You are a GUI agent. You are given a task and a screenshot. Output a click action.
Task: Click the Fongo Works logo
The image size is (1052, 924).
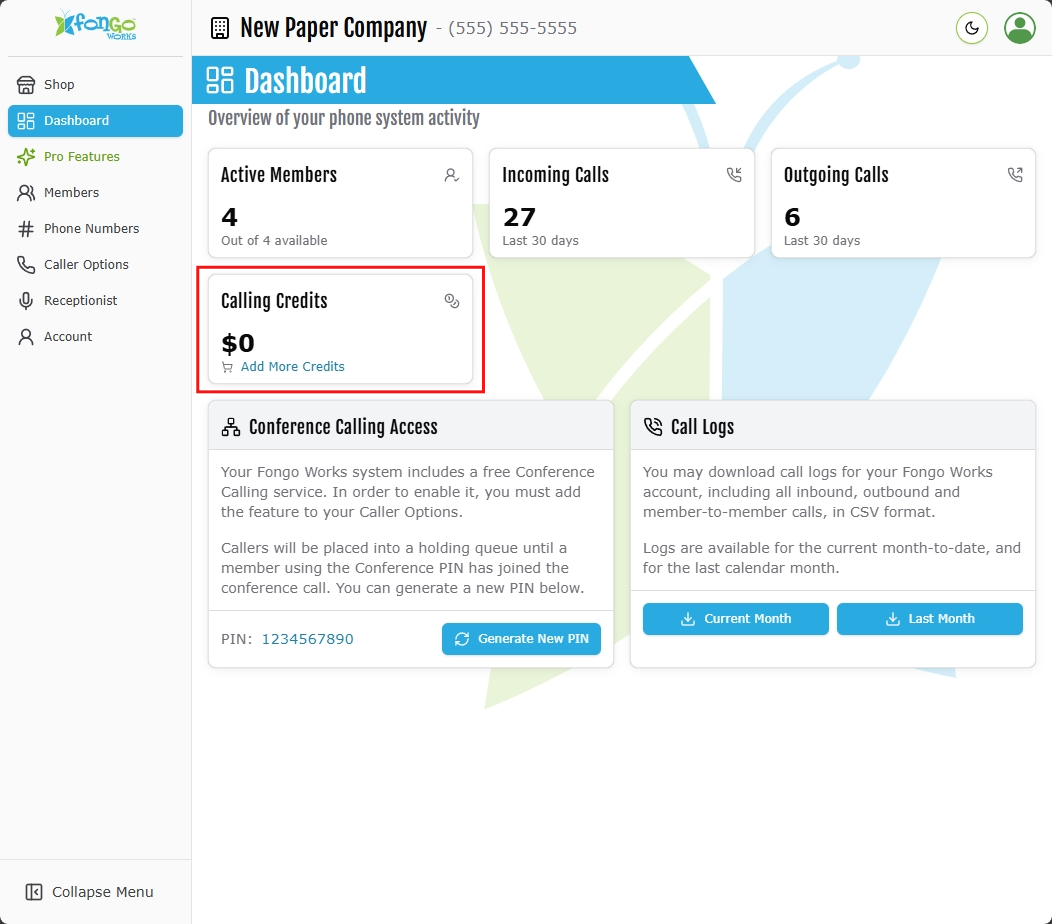(96, 26)
